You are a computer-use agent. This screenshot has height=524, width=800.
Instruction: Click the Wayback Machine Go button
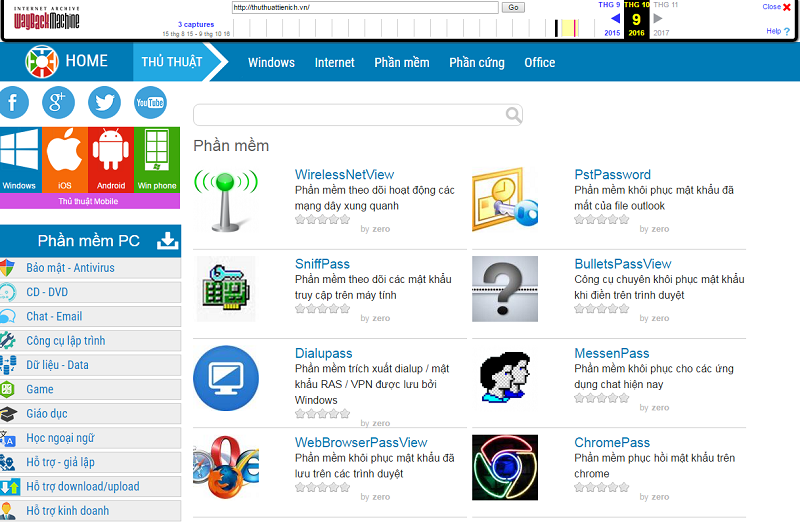point(513,7)
